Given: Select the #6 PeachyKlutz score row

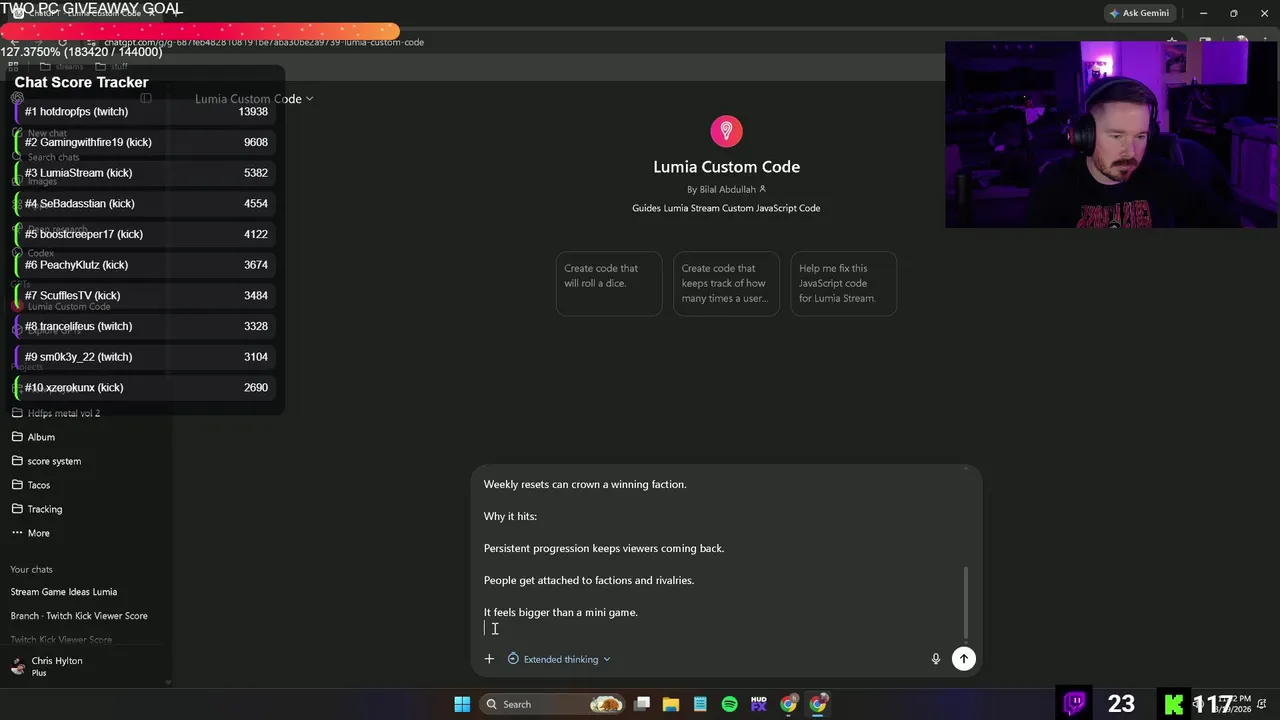Looking at the screenshot, I should click(146, 265).
